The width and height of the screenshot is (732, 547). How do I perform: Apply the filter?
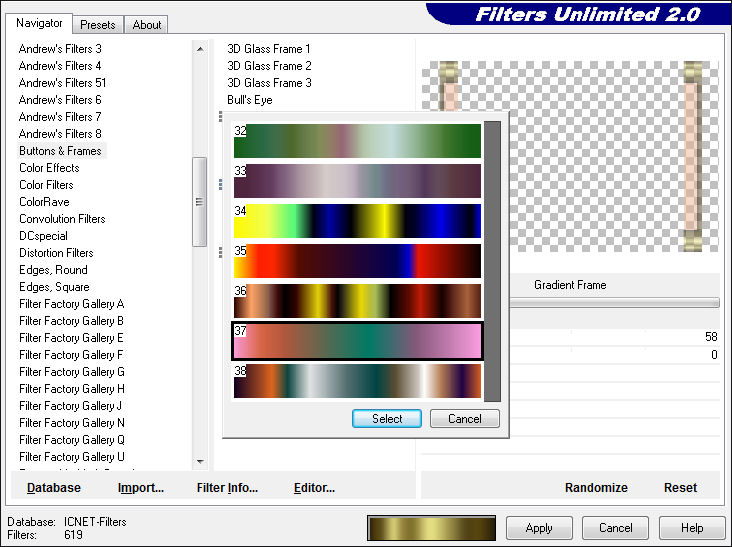point(539,528)
